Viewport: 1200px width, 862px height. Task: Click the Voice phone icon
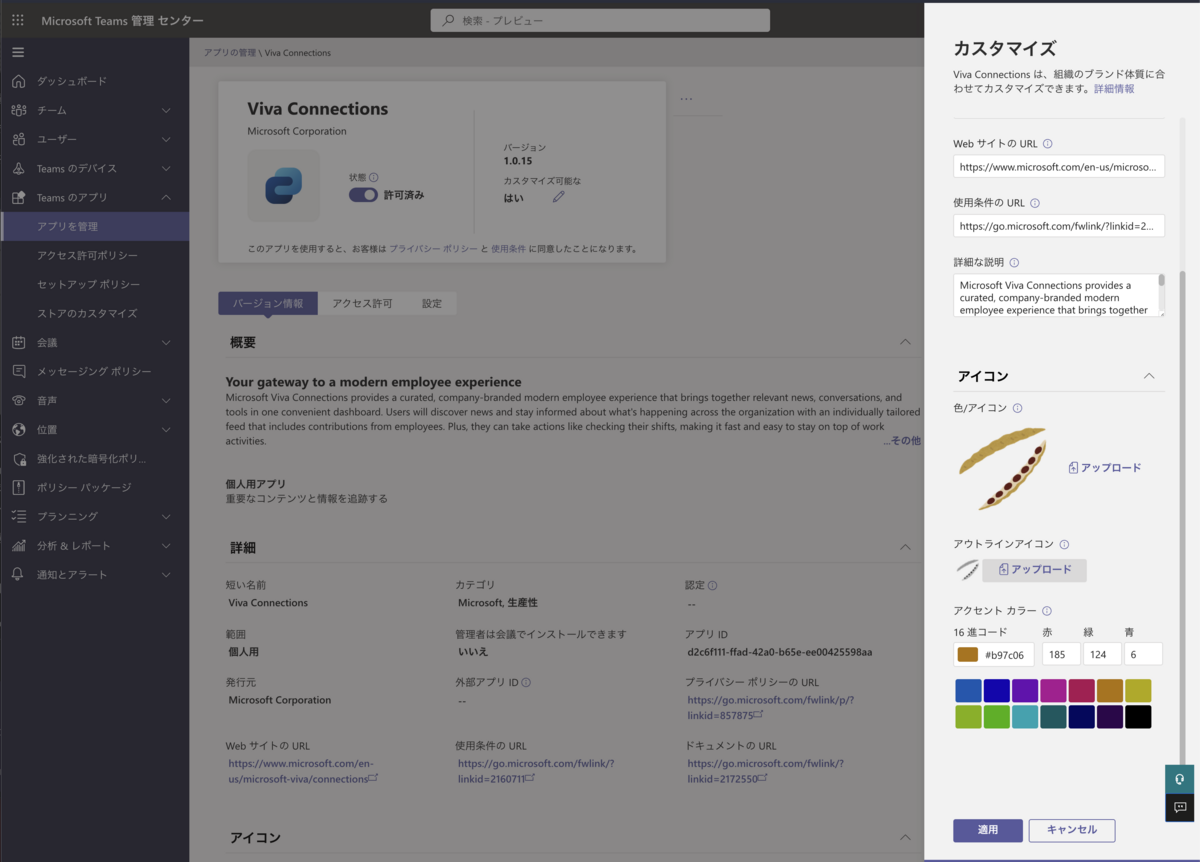(18, 400)
